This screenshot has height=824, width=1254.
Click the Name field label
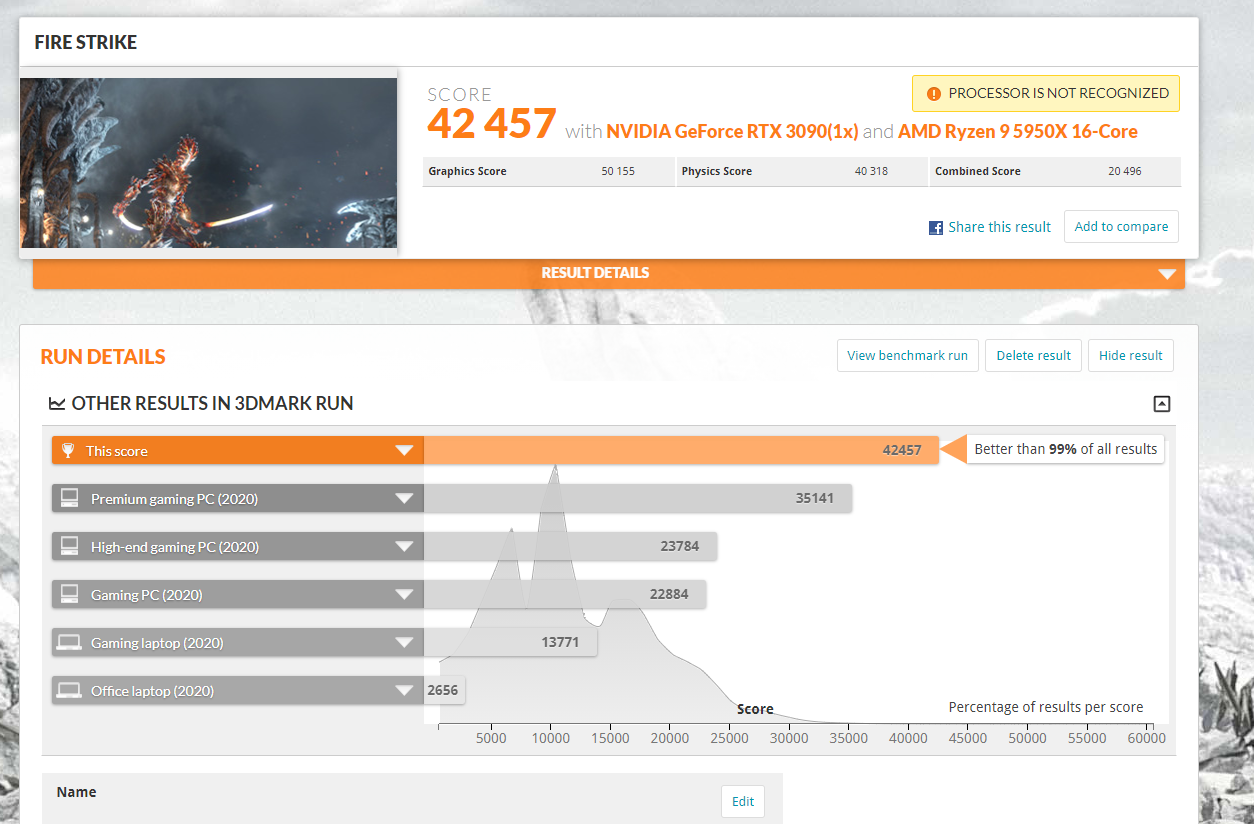pyautogui.click(x=77, y=792)
